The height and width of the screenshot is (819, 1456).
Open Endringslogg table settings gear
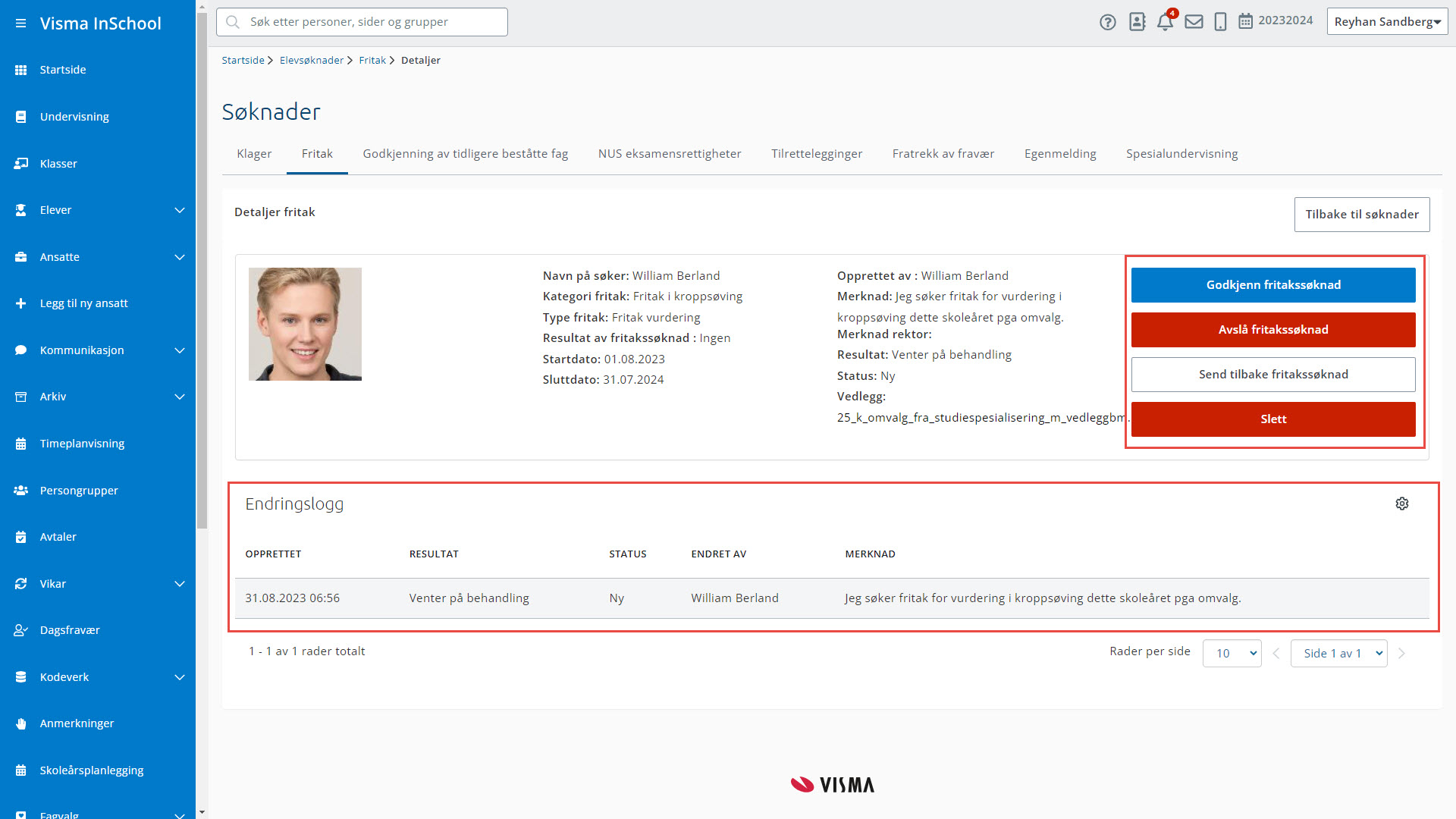pos(1402,504)
